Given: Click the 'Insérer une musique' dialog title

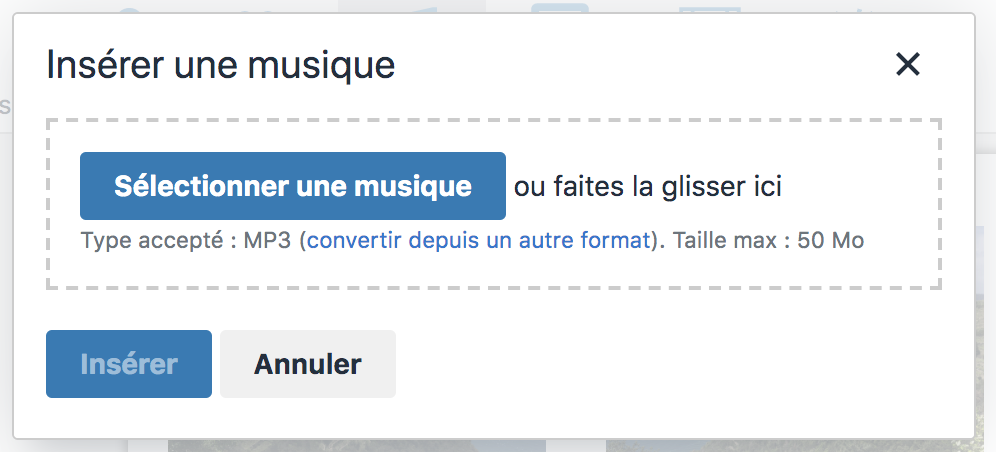Looking at the screenshot, I should [x=221, y=65].
